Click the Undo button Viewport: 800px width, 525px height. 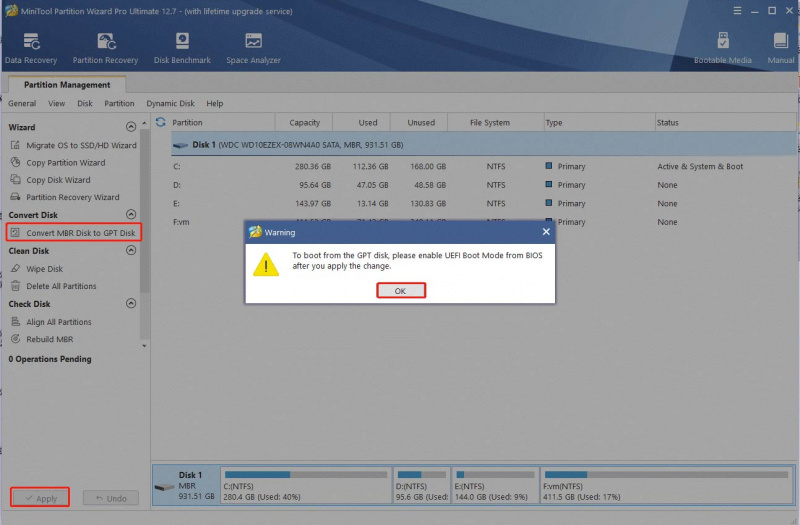coord(111,498)
